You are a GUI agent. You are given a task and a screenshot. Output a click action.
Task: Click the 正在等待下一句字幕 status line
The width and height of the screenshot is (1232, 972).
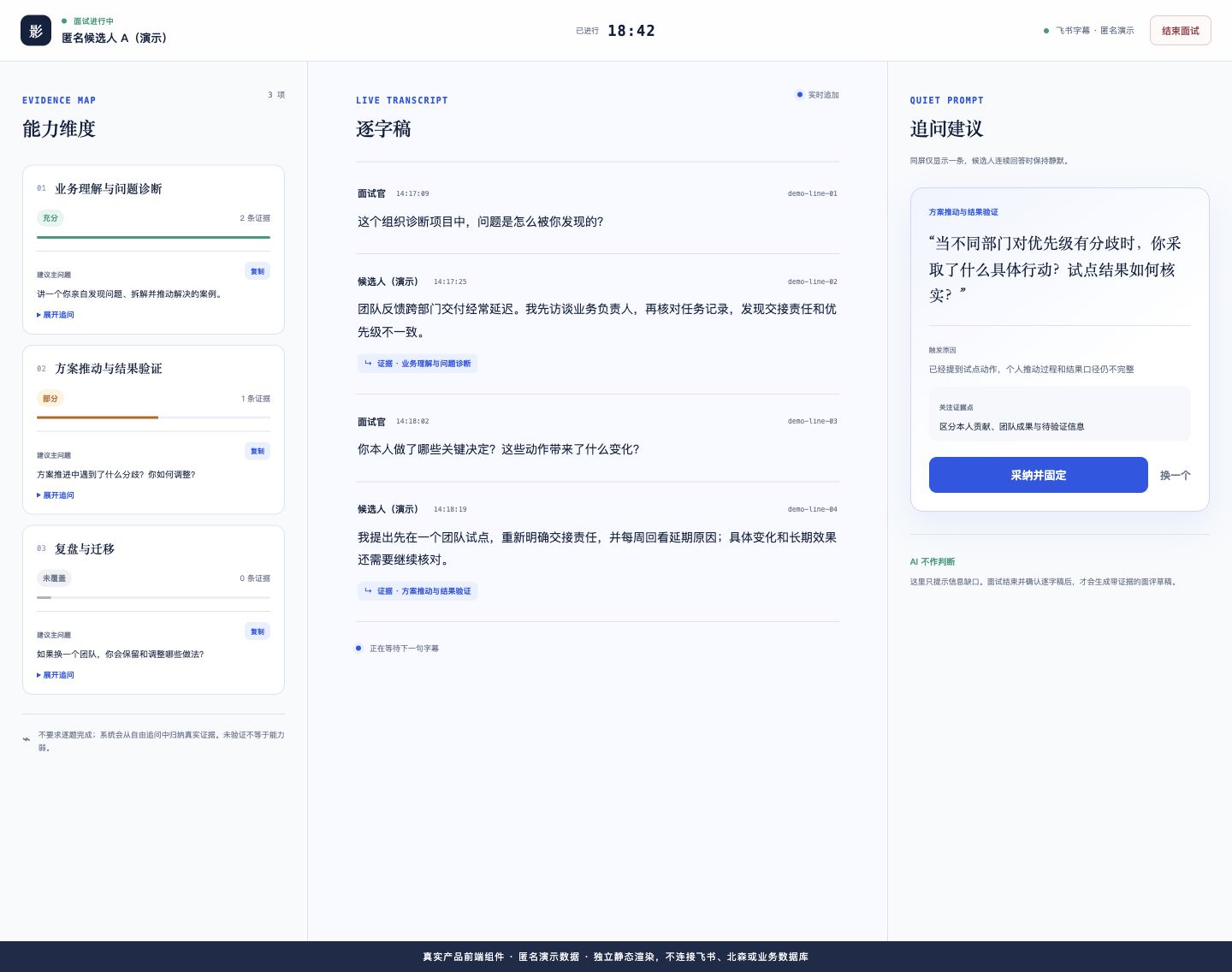click(397, 649)
